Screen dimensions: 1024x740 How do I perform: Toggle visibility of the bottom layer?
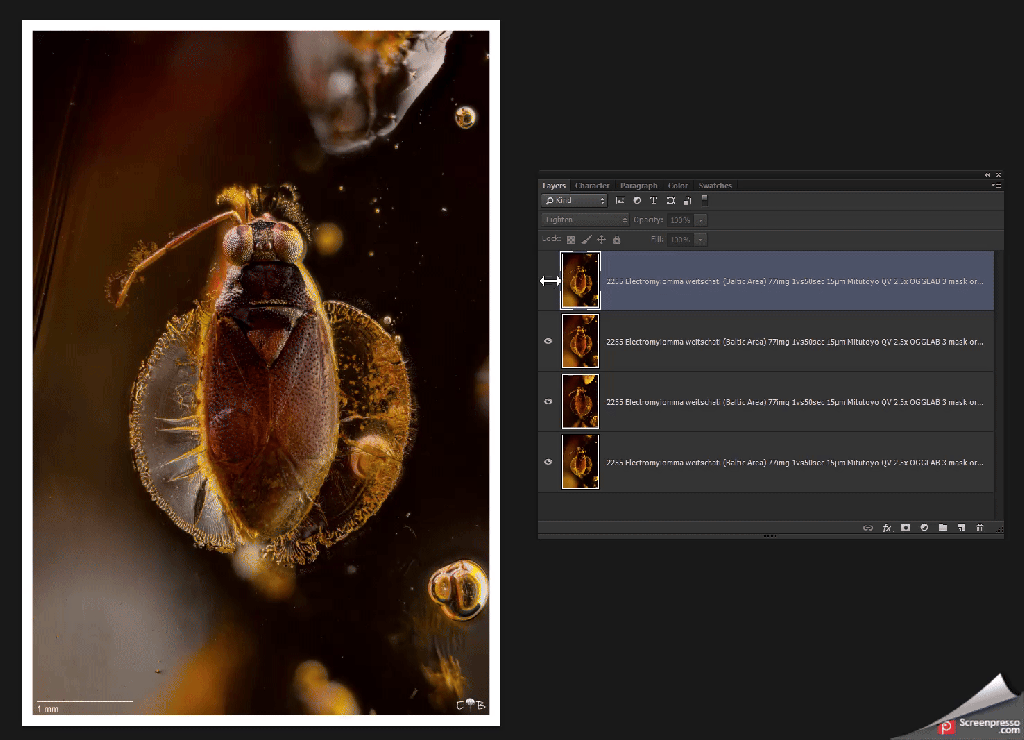coord(548,461)
